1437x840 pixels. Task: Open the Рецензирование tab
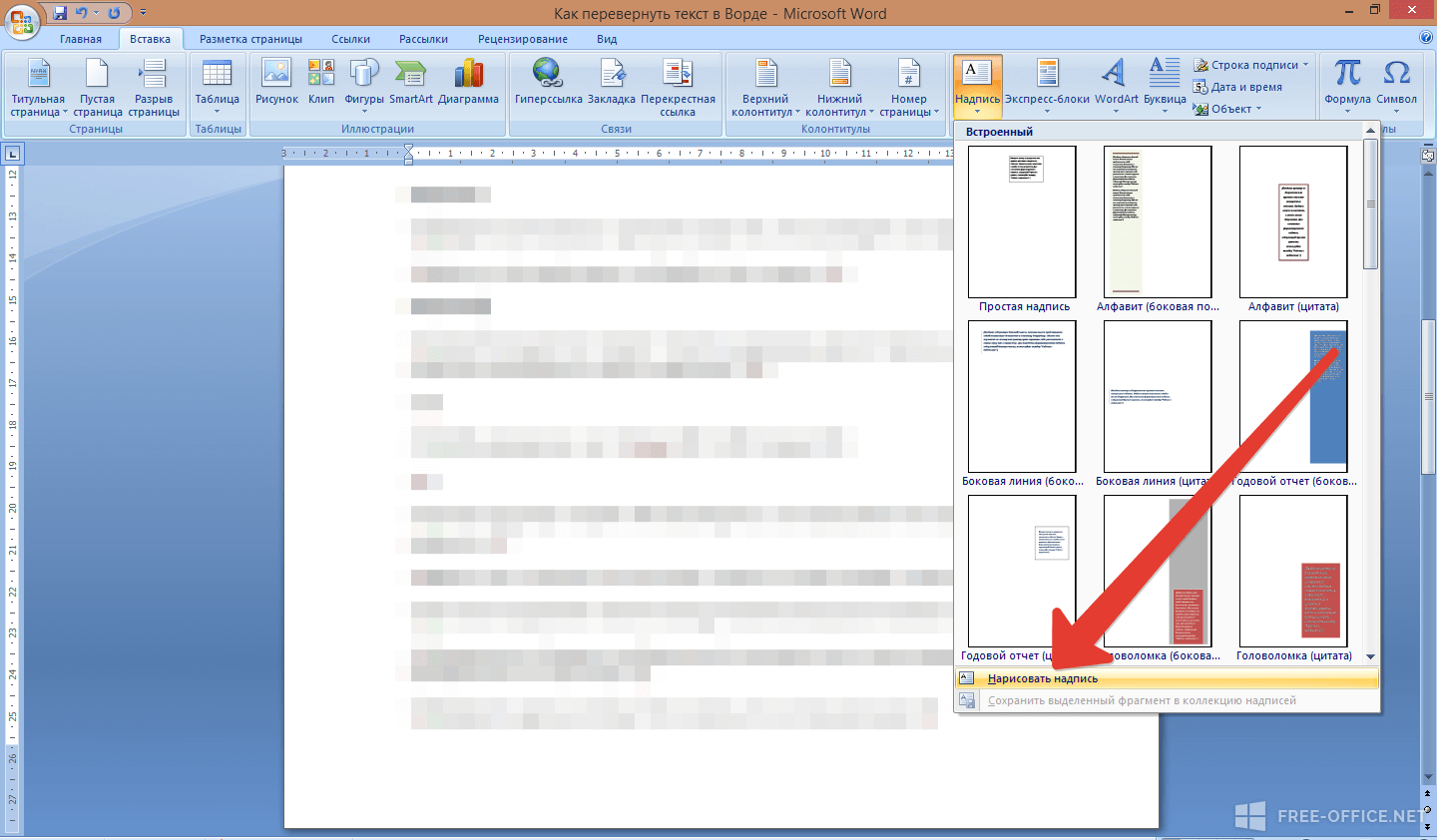pyautogui.click(x=523, y=39)
